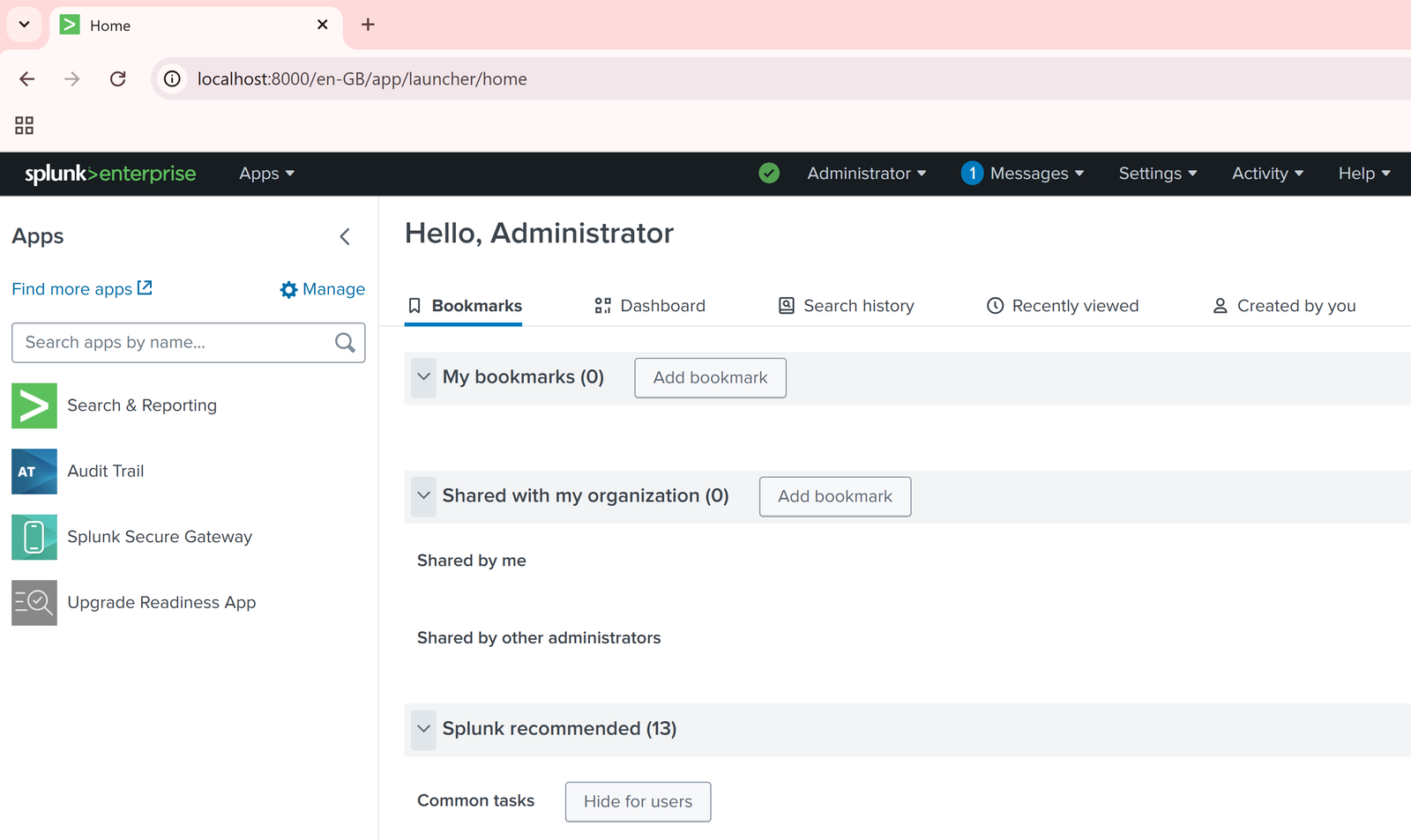This screenshot has width=1411, height=840.
Task: Add a bookmark shared with my organization
Action: [834, 496]
